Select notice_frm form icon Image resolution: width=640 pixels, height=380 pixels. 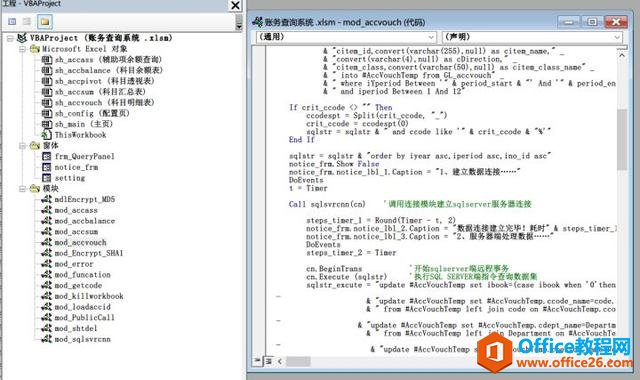(47, 167)
